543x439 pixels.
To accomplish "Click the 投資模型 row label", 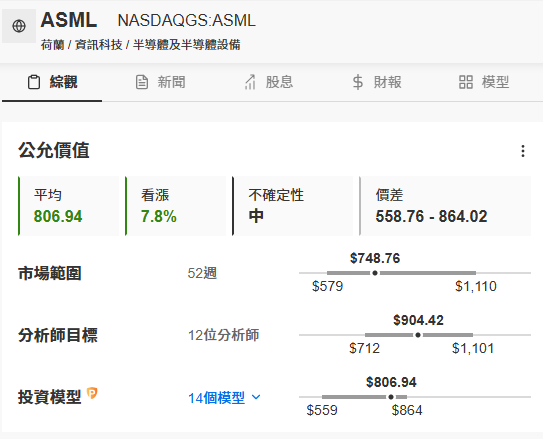I will click(50, 397).
